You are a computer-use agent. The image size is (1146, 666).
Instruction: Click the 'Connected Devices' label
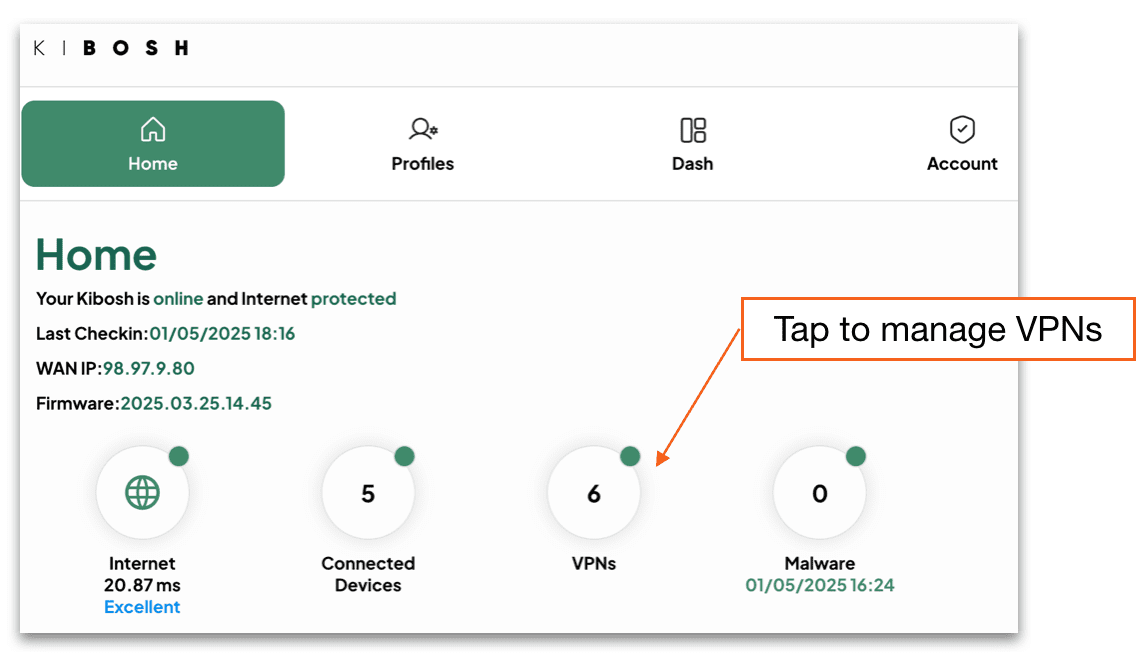[x=368, y=574]
